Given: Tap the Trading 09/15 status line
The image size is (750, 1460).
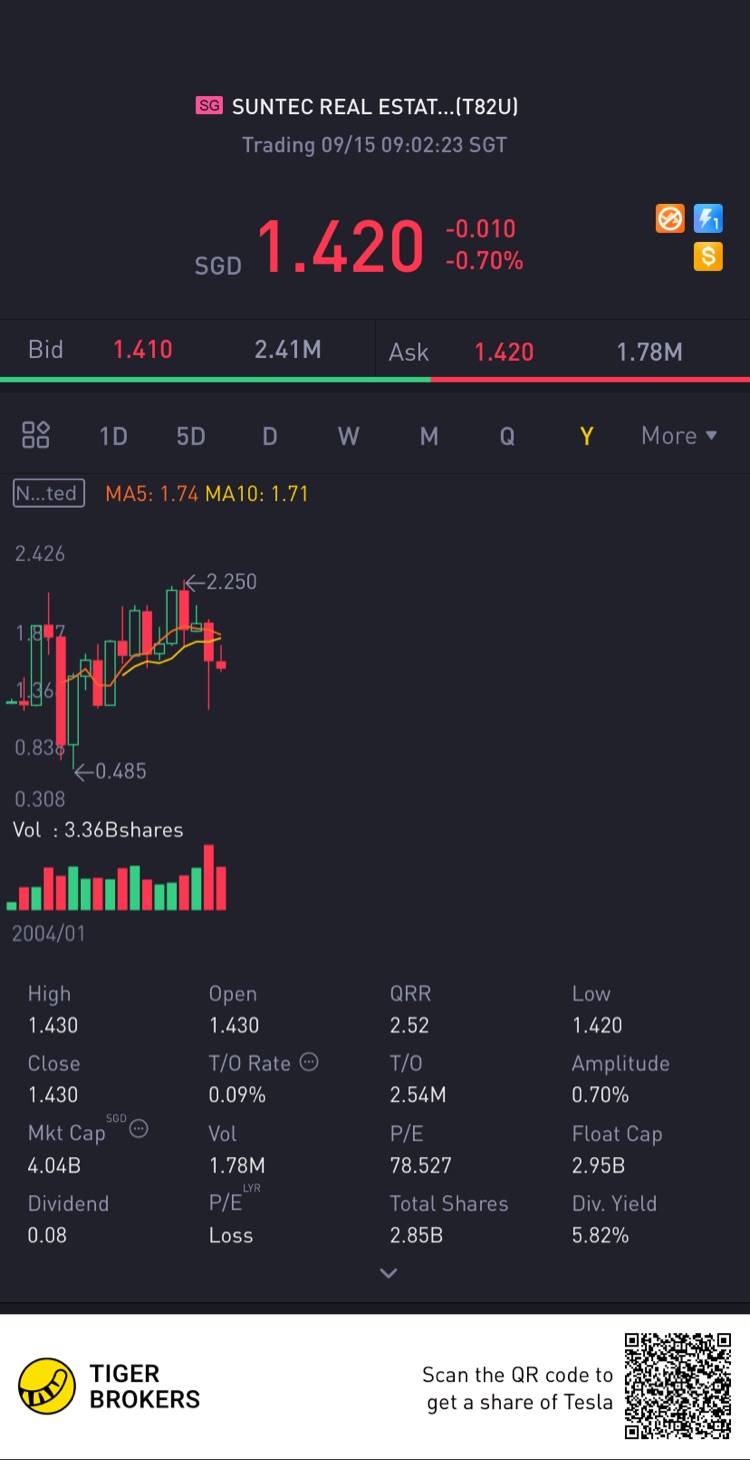Looking at the screenshot, I should point(375,145).
